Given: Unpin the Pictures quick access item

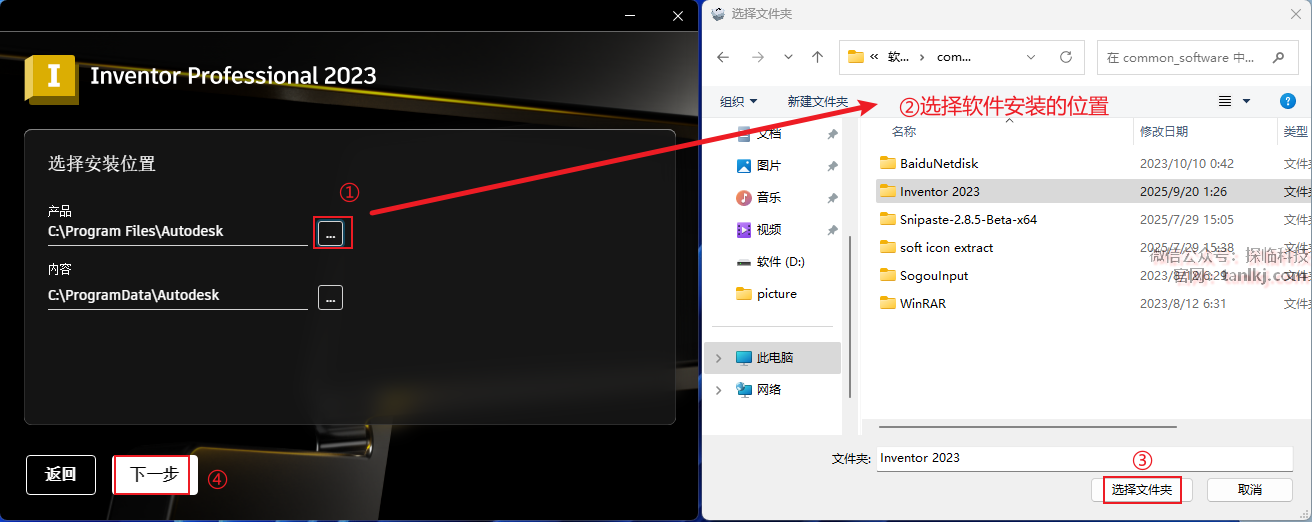Looking at the screenshot, I should point(832,166).
